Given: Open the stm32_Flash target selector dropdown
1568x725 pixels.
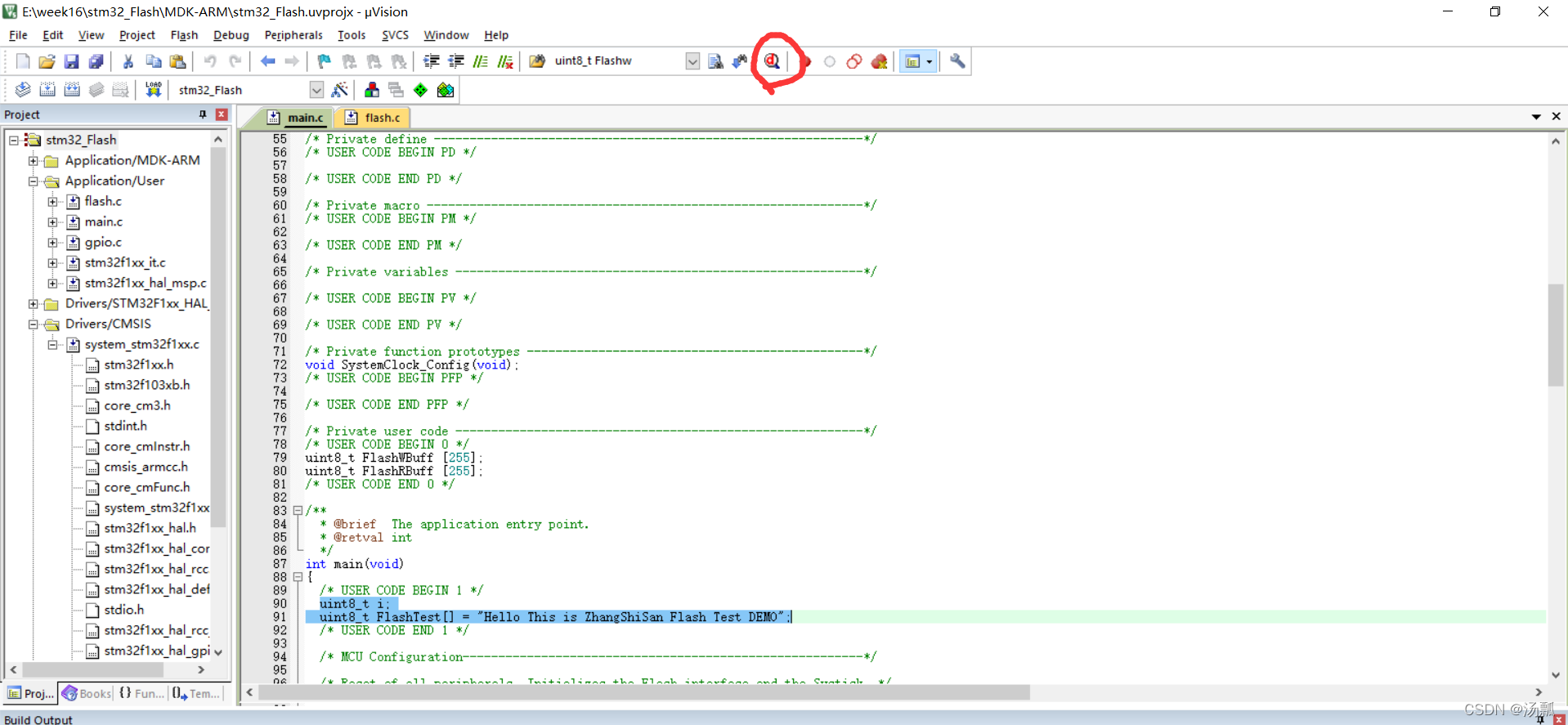Looking at the screenshot, I should (316, 90).
